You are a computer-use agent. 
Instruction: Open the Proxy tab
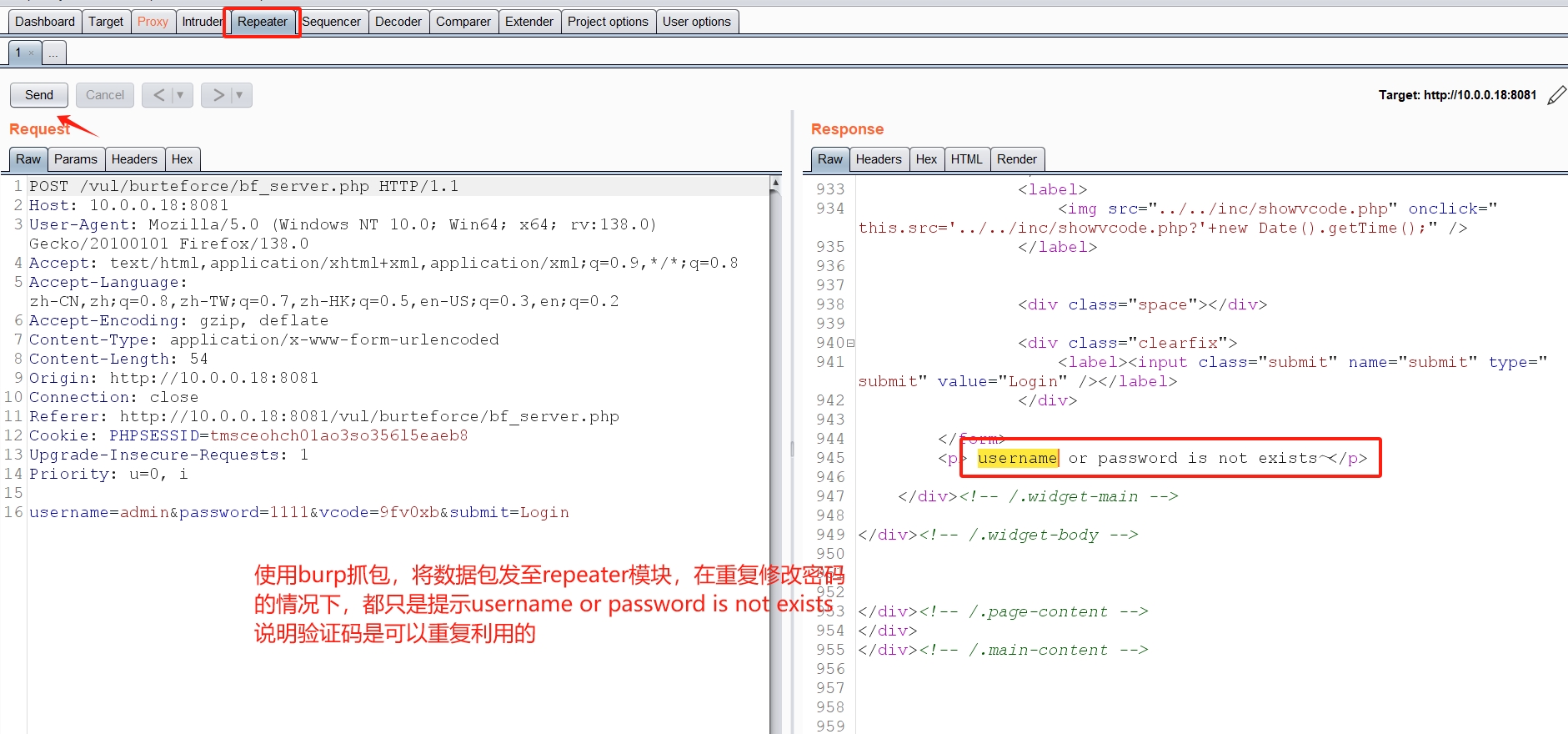[153, 22]
